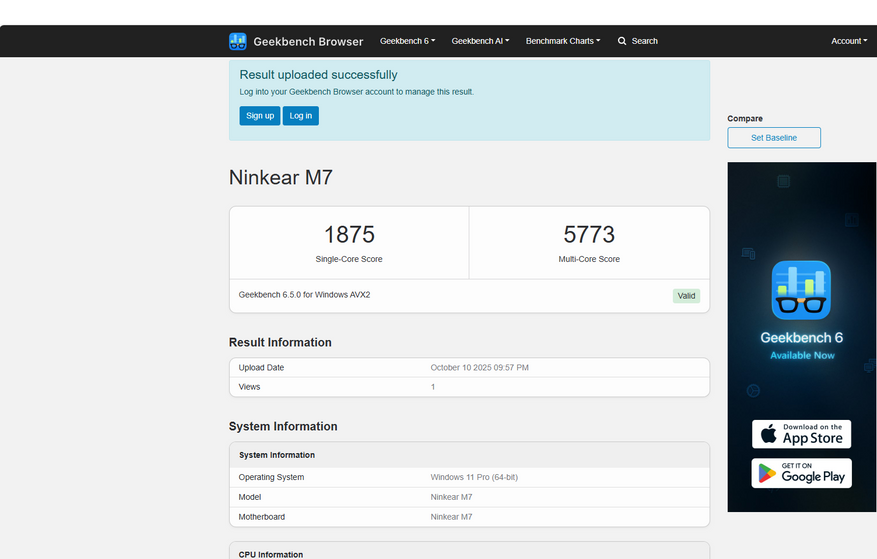Open the Benchmark Charts dropdown
The width and height of the screenshot is (877, 559).
(563, 41)
